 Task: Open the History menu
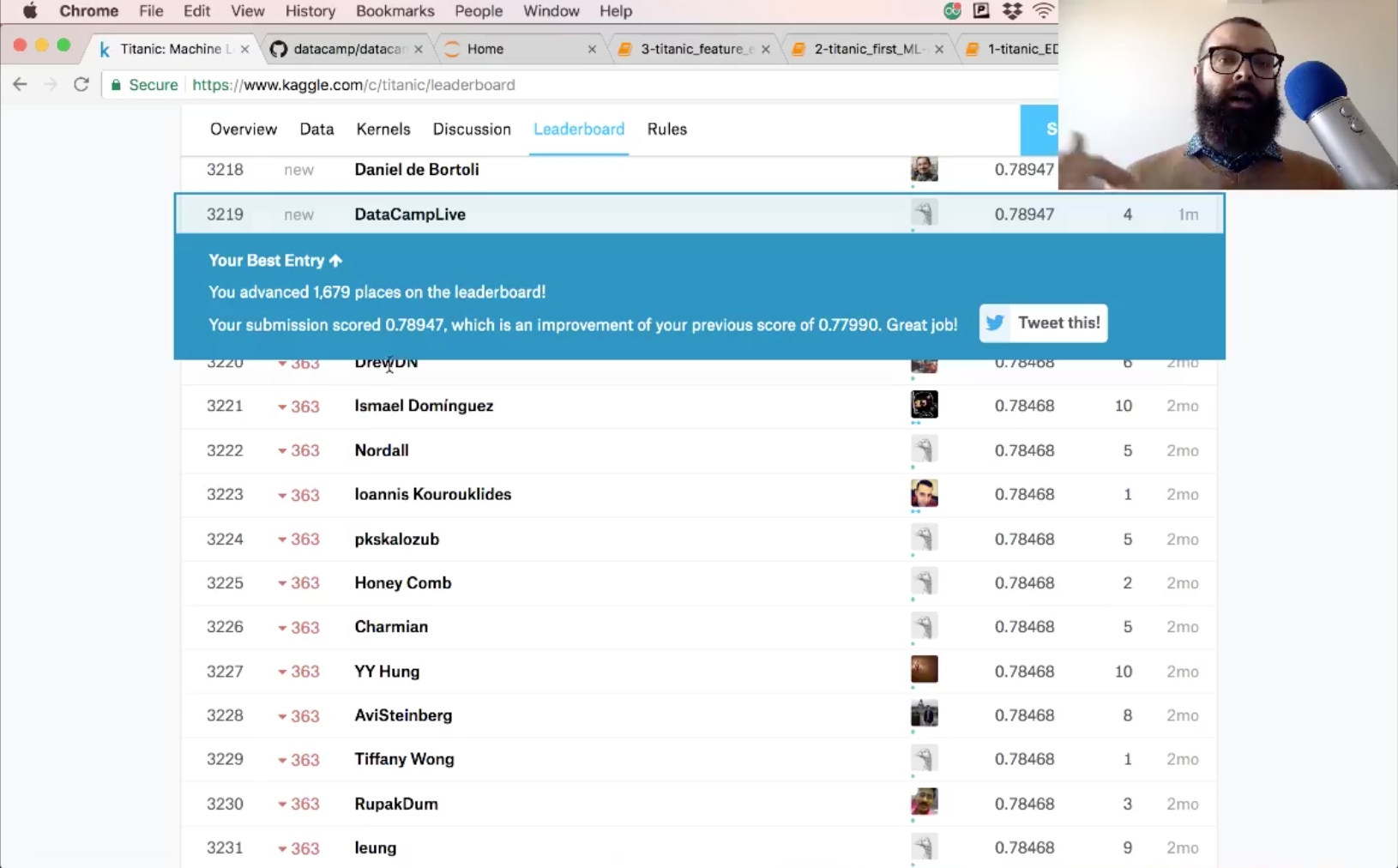(x=310, y=11)
